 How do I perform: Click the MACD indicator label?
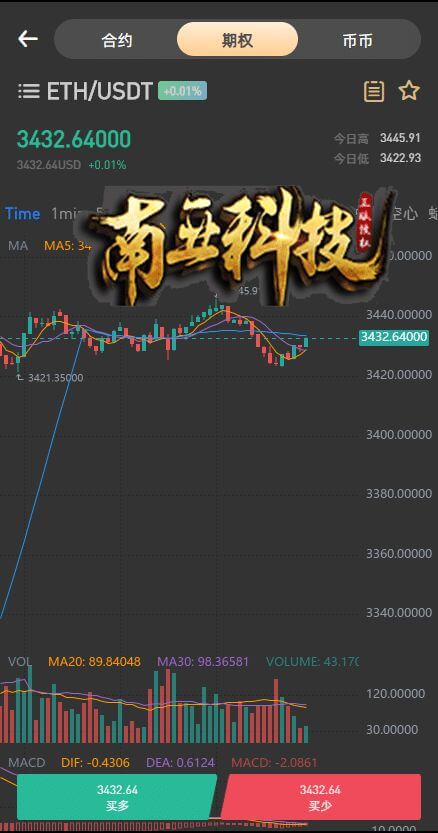coord(27,762)
